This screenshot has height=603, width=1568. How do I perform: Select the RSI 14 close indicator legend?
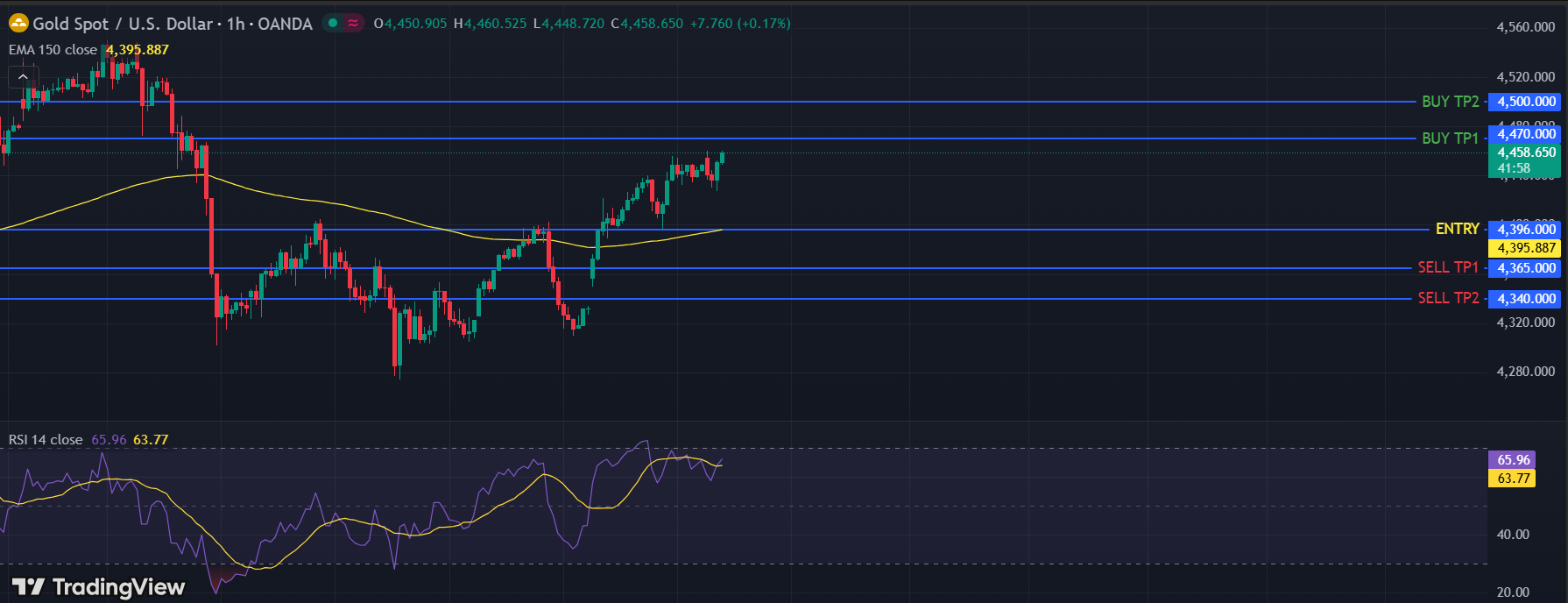click(x=46, y=440)
